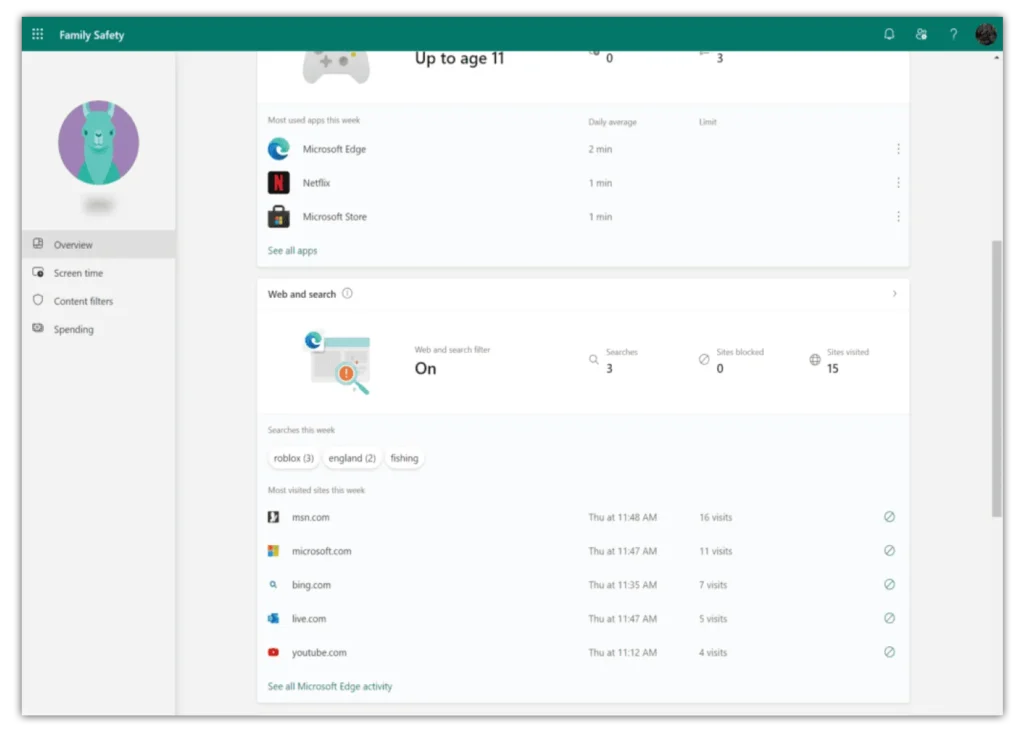This screenshot has height=732, width=1024.
Task: Click the web filter illustration
Action: point(338,362)
